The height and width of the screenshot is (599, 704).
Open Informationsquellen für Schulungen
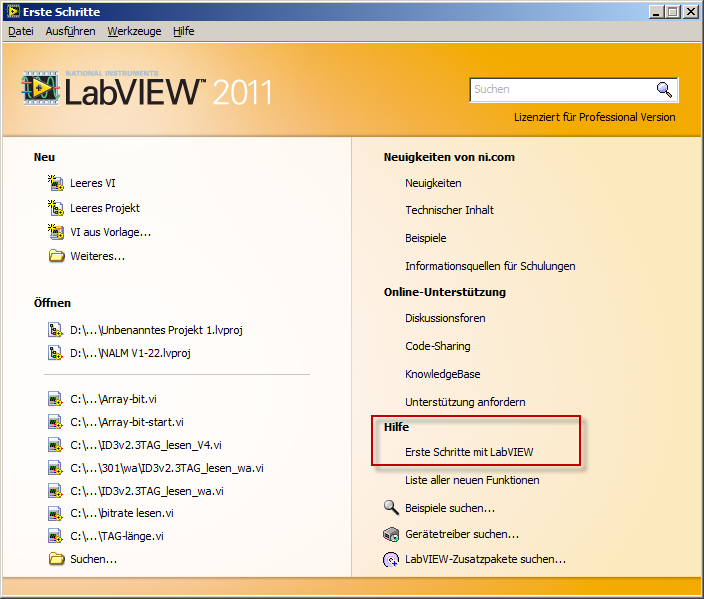[x=490, y=266]
